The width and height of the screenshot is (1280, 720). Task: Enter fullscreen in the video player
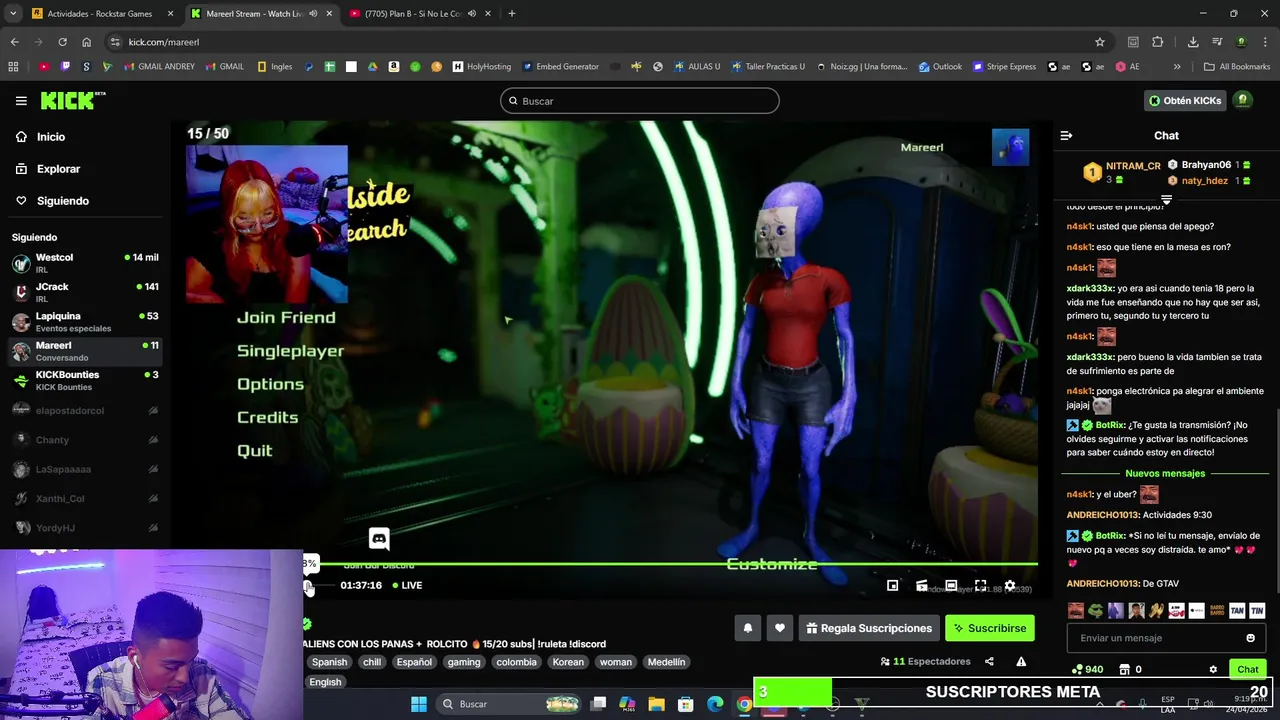point(980,586)
